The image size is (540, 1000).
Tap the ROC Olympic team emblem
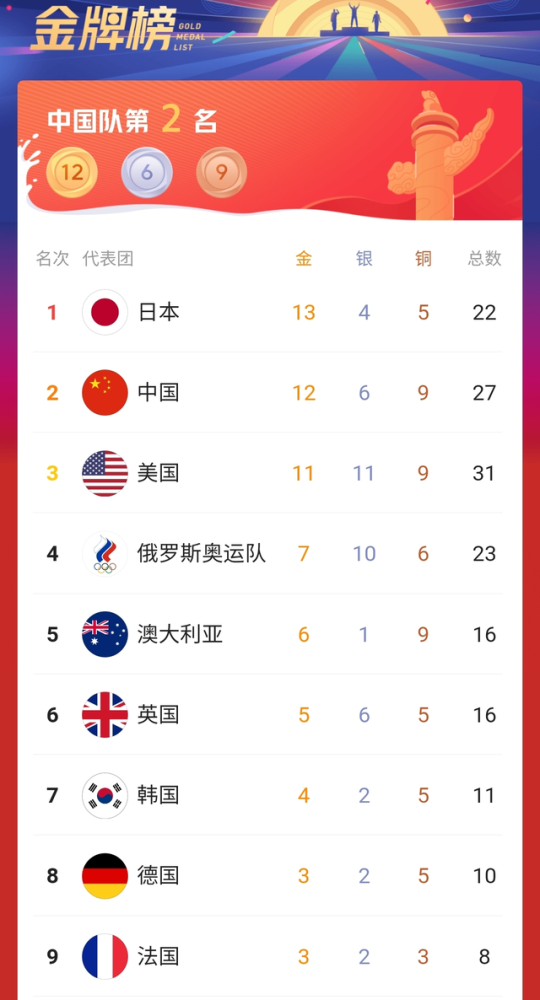coord(105,554)
